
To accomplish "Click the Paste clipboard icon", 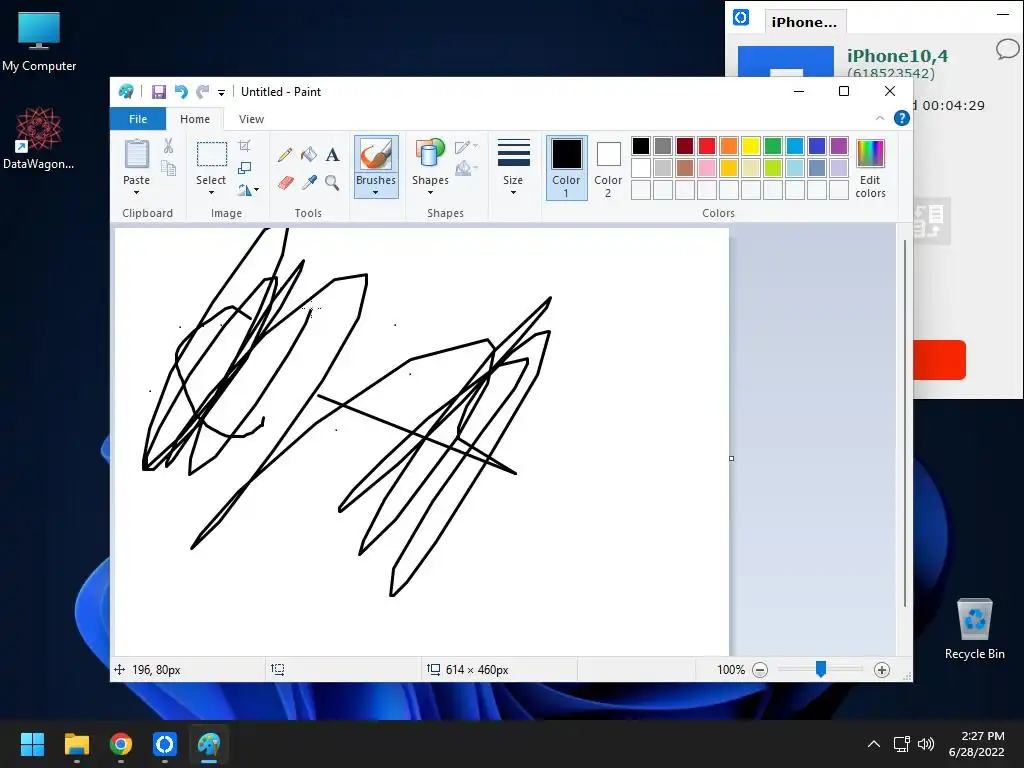I will [x=136, y=154].
